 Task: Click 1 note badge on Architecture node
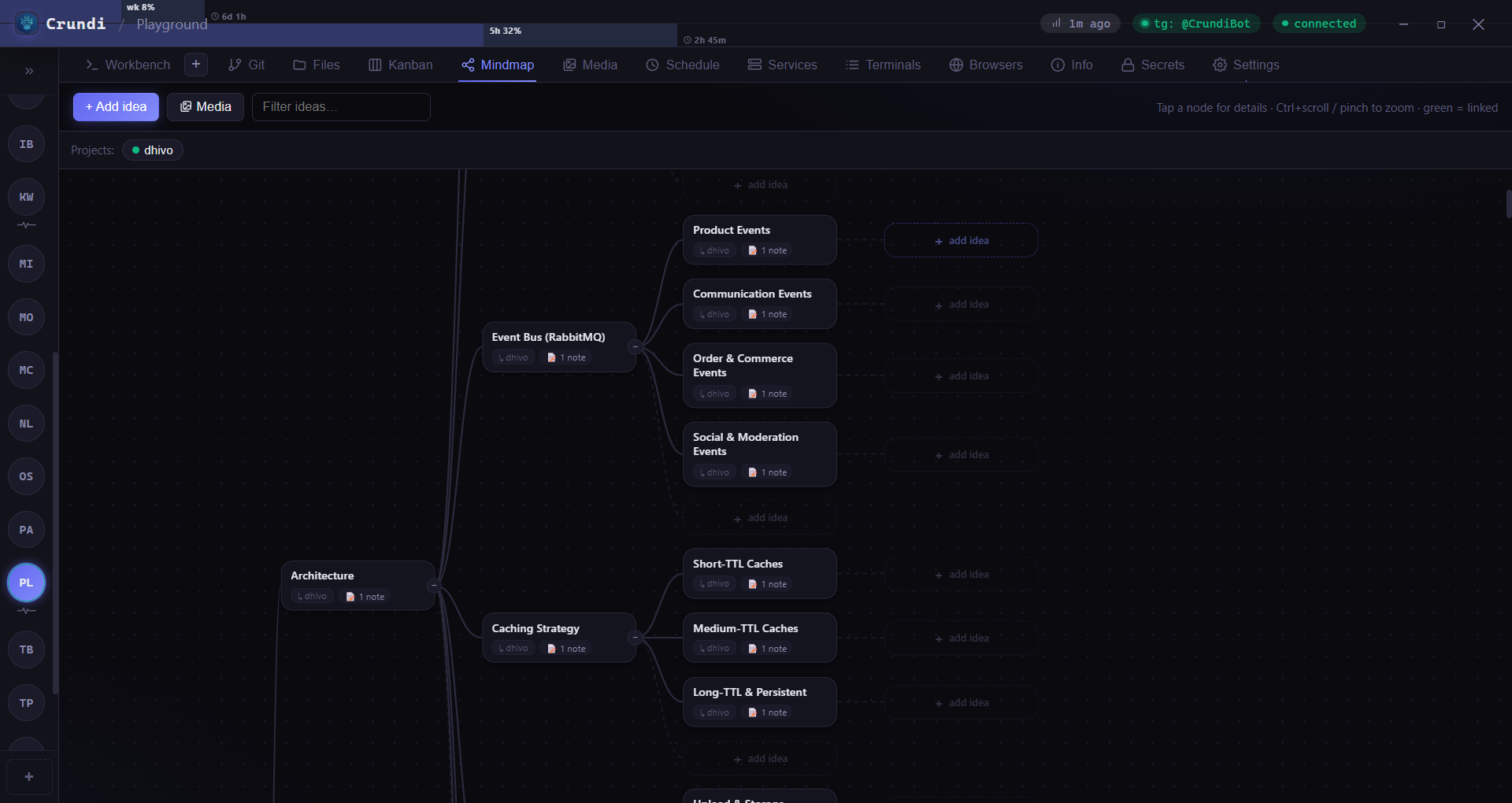point(365,597)
